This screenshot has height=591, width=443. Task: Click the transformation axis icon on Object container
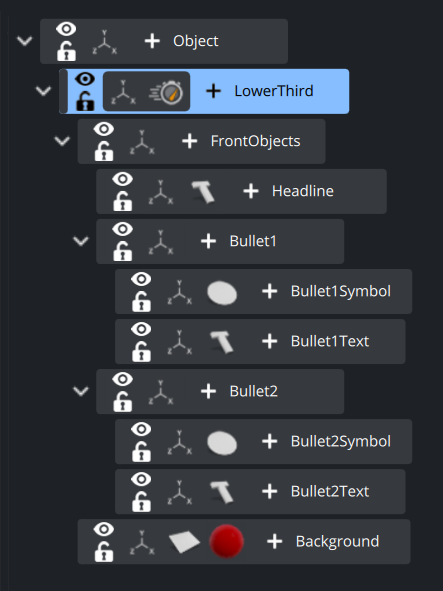pos(104,42)
